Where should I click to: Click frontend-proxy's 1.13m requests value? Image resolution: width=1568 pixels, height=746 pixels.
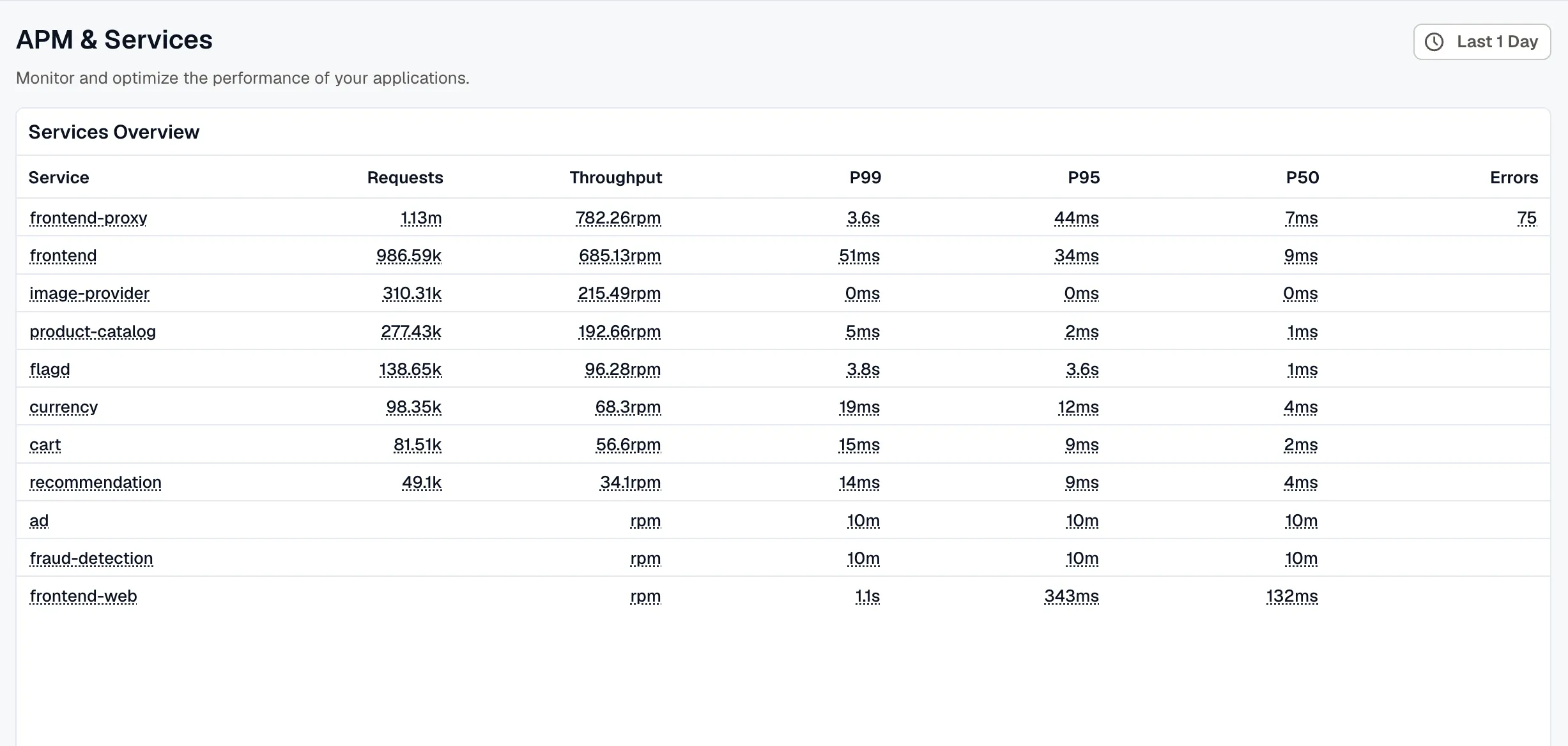(x=421, y=218)
